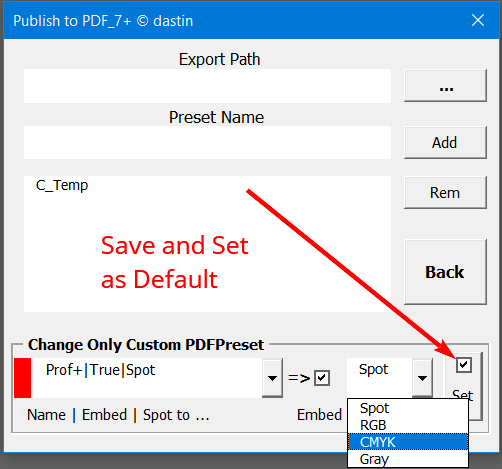Collapse the Spot dropdown with its arrow
Screen dimensions: 502x469
click(422, 378)
